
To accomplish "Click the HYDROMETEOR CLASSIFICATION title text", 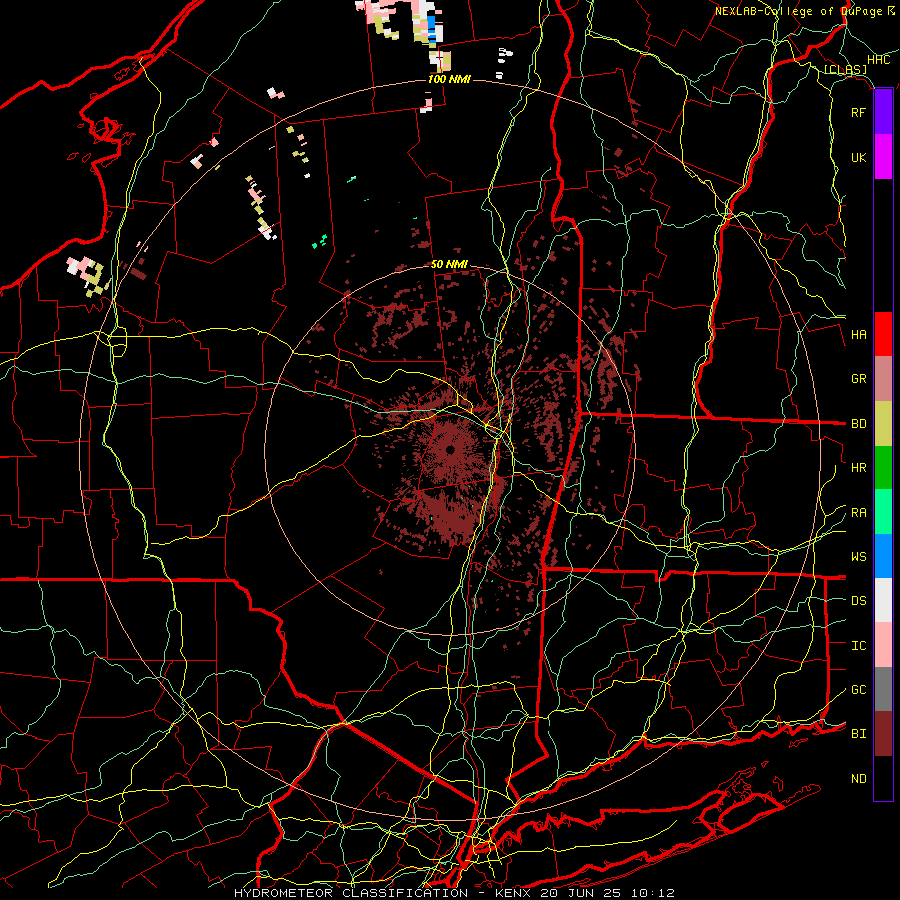I will pyautogui.click(x=351, y=893).
